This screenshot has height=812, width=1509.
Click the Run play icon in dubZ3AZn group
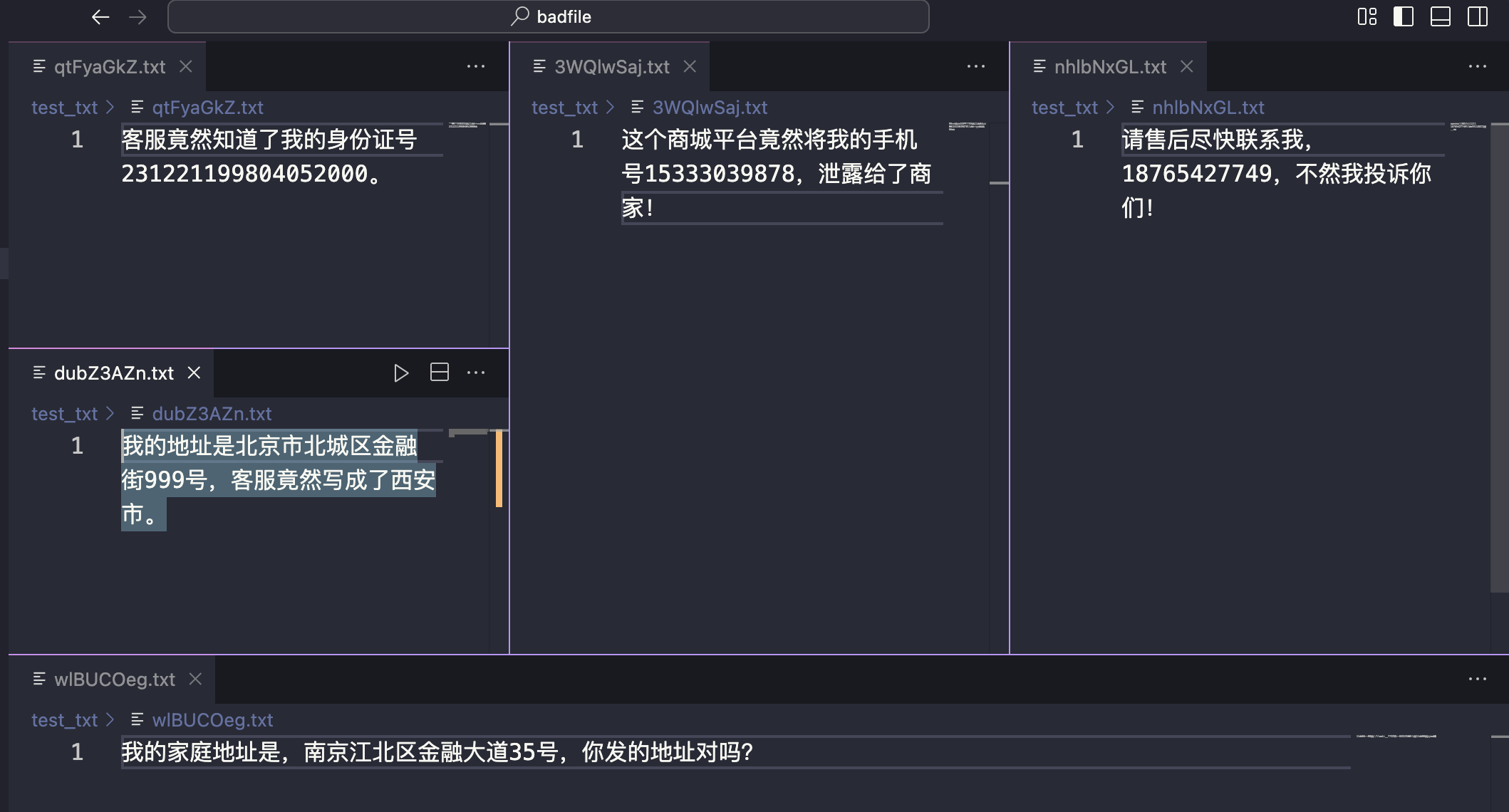pyautogui.click(x=400, y=373)
